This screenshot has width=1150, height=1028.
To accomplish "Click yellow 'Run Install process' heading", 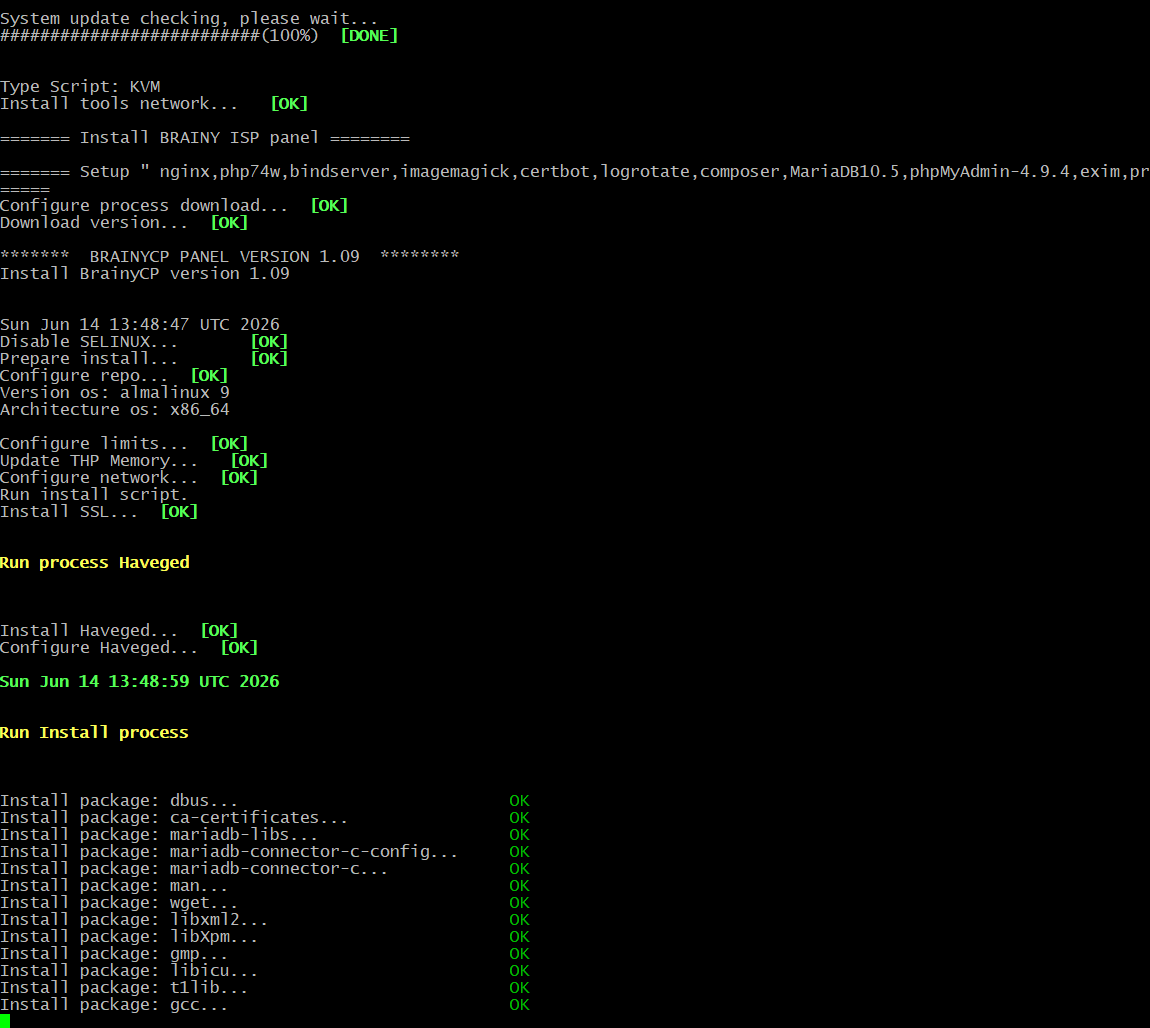I will [x=94, y=733].
